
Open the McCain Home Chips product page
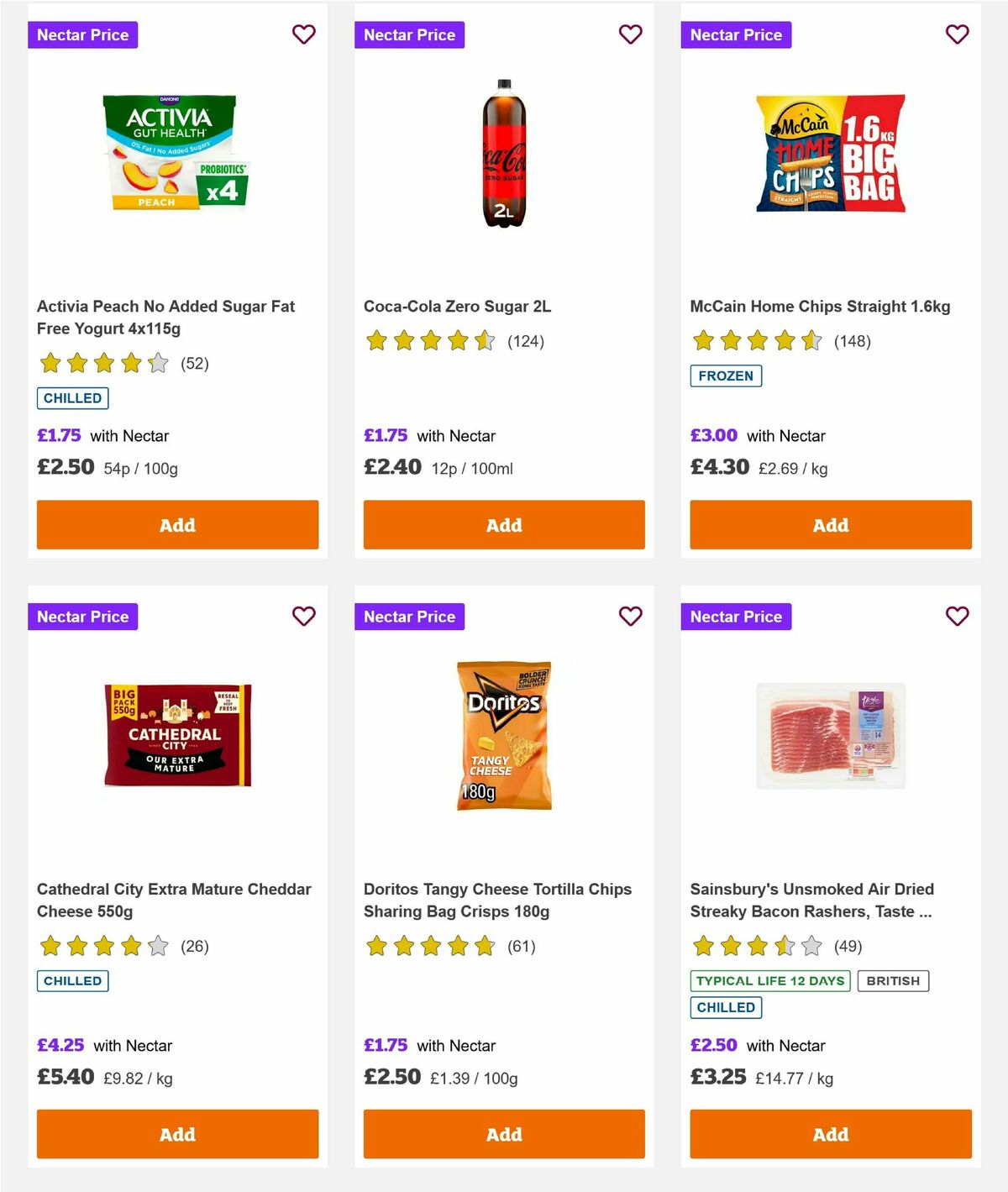click(x=820, y=307)
